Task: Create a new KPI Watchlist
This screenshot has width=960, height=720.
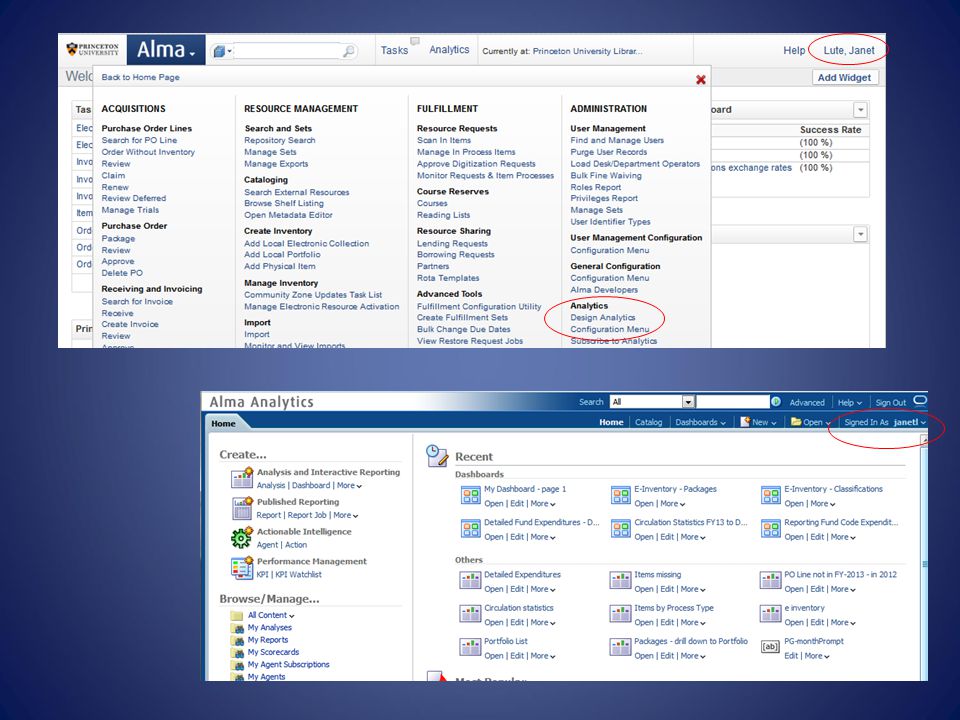Action: 298,575
